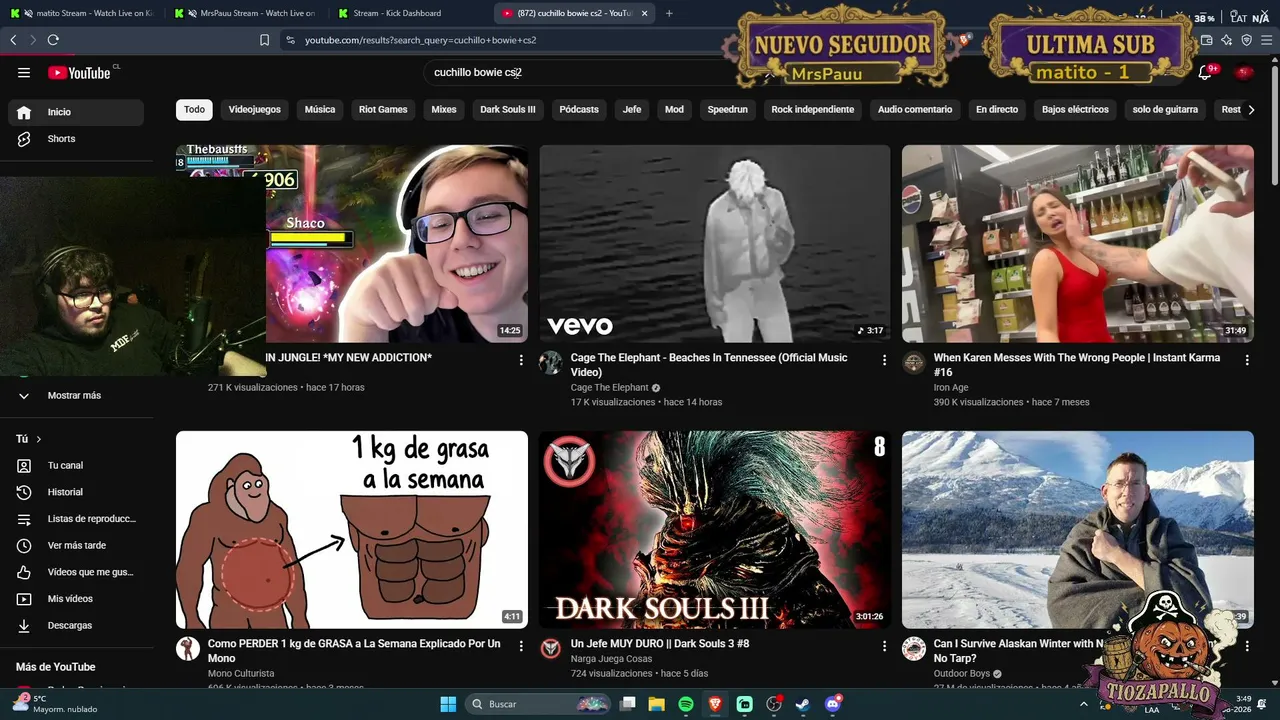Screen dimensions: 1280x720
Task: Open options menu for Mono Culturista fat-loss video
Action: click(521, 646)
